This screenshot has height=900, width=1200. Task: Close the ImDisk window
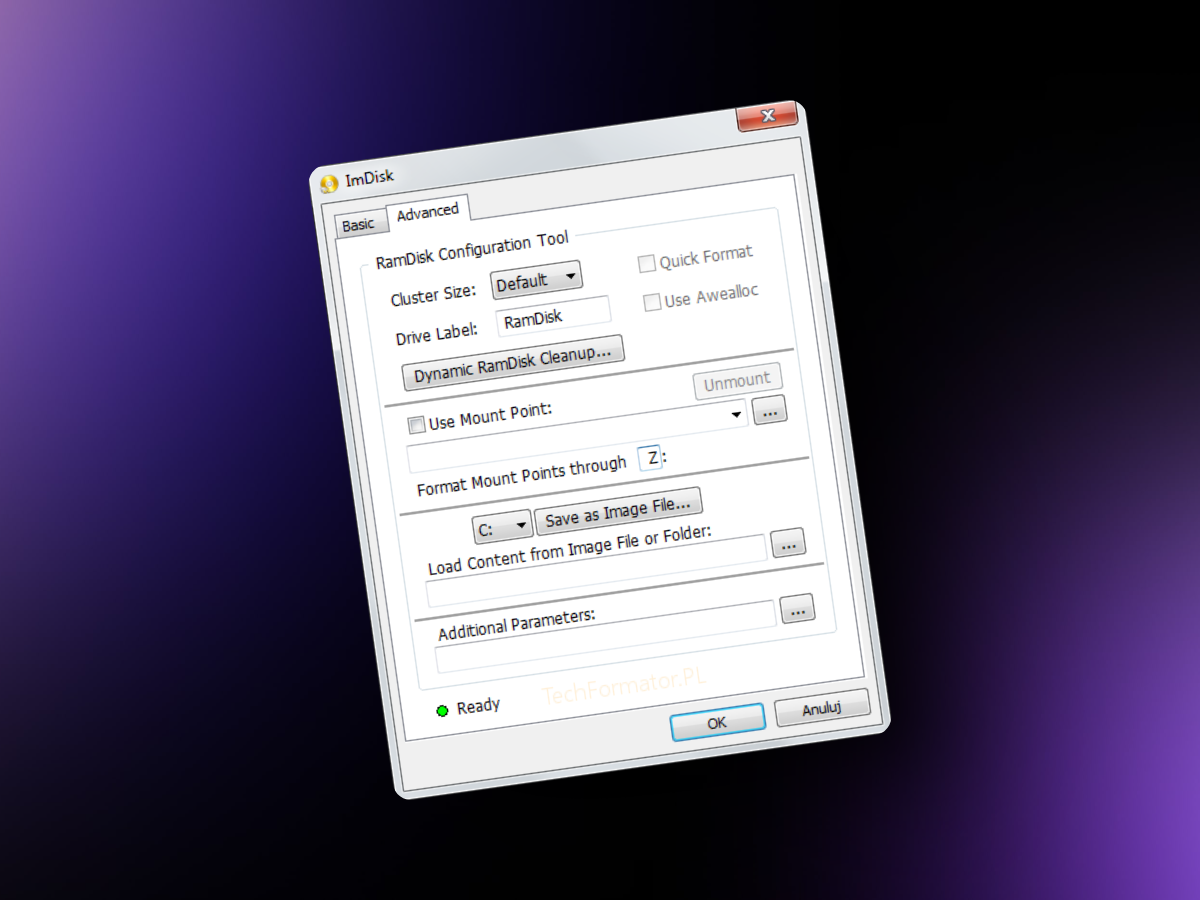point(768,117)
